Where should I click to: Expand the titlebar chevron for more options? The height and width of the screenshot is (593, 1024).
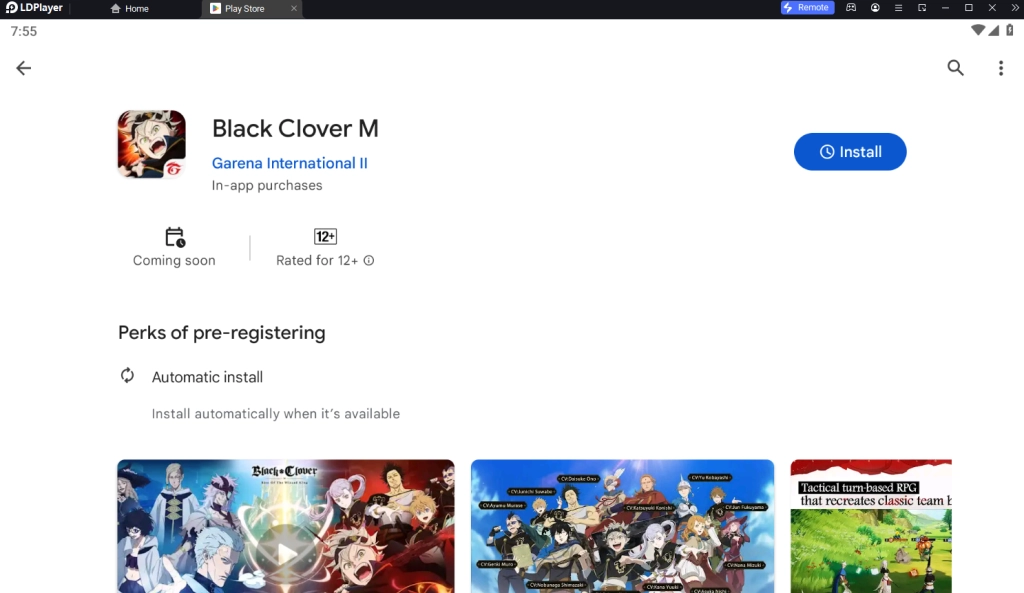point(1016,8)
